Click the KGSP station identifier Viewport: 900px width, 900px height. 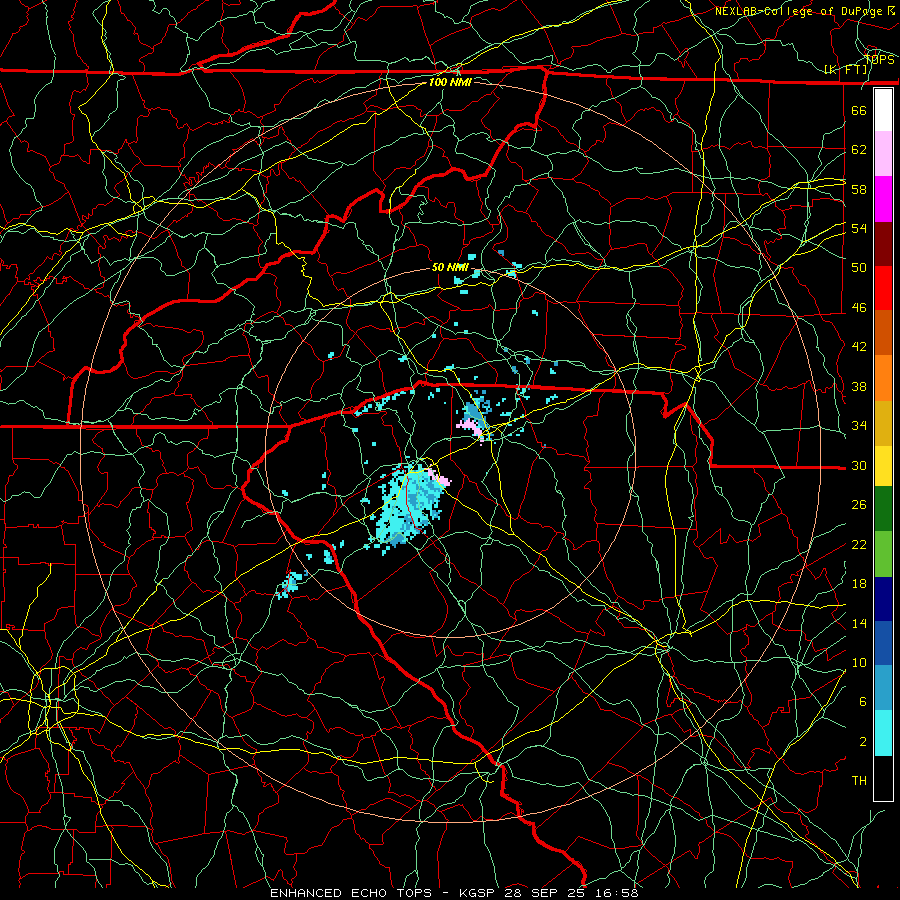click(479, 893)
